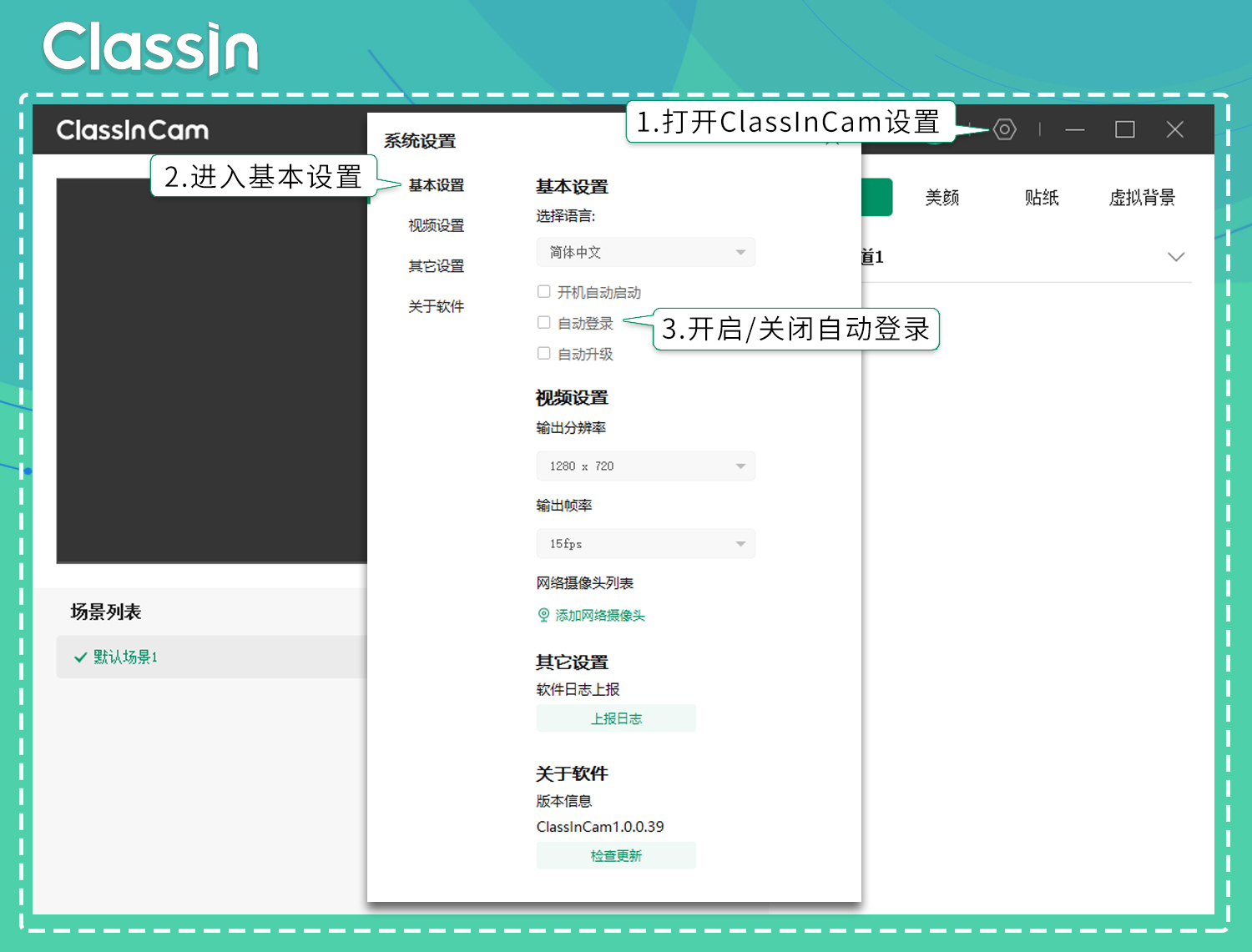The width and height of the screenshot is (1252, 952).
Task: Go to 视频设置 in settings sidebar
Action: coord(437,225)
